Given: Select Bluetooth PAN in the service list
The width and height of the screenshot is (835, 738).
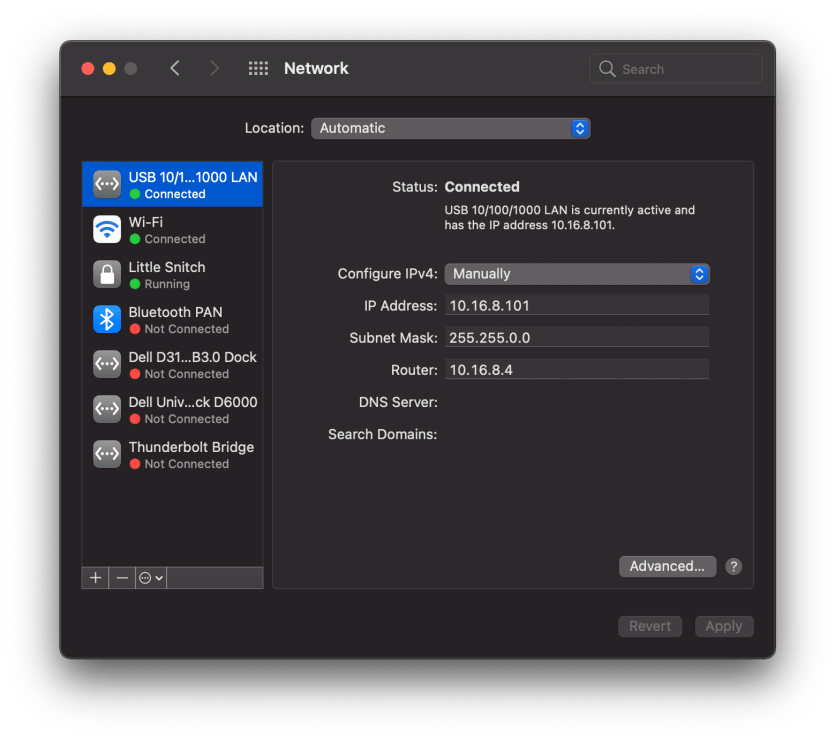Looking at the screenshot, I should click(172, 319).
